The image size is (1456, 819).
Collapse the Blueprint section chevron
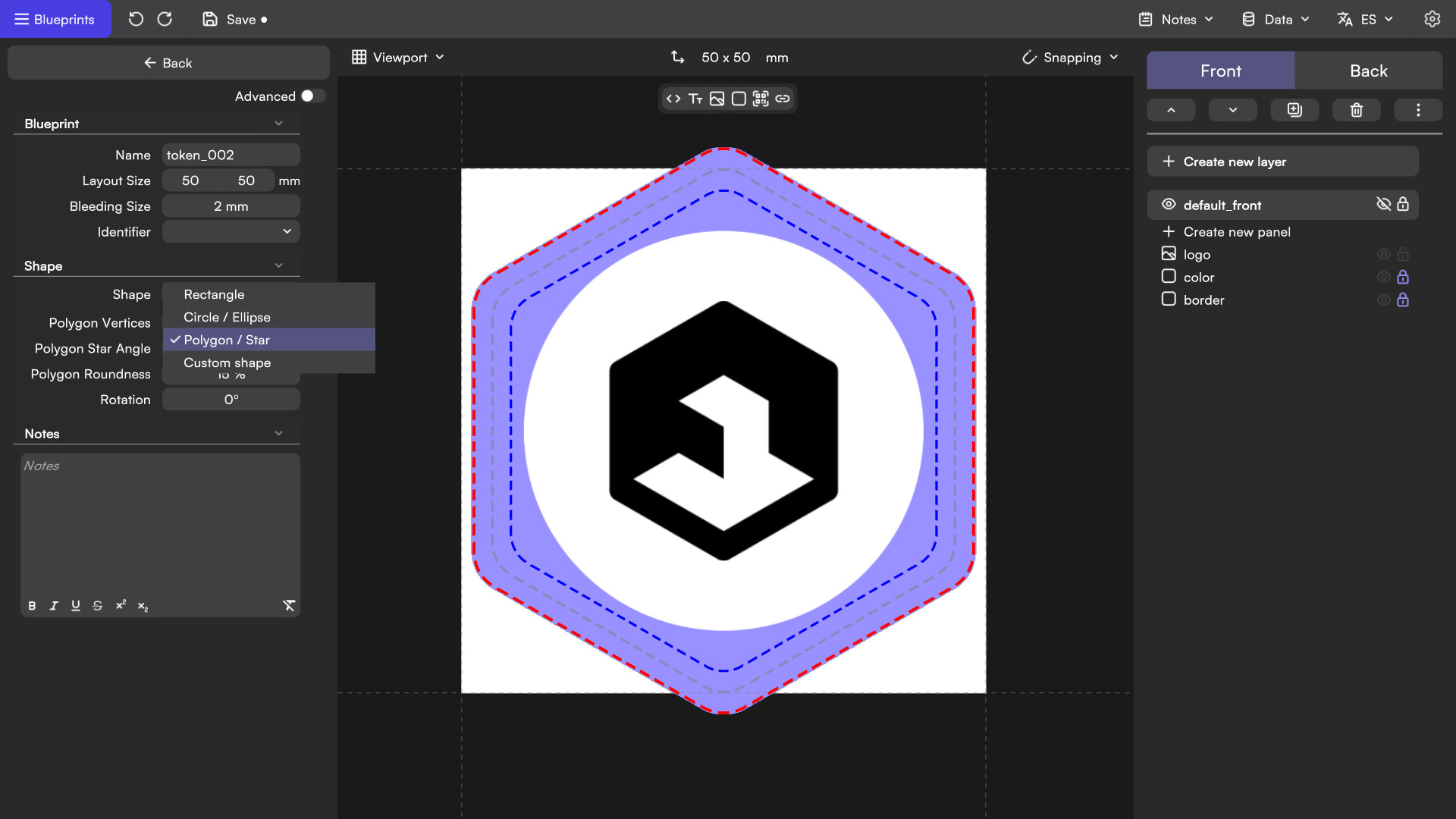(278, 124)
